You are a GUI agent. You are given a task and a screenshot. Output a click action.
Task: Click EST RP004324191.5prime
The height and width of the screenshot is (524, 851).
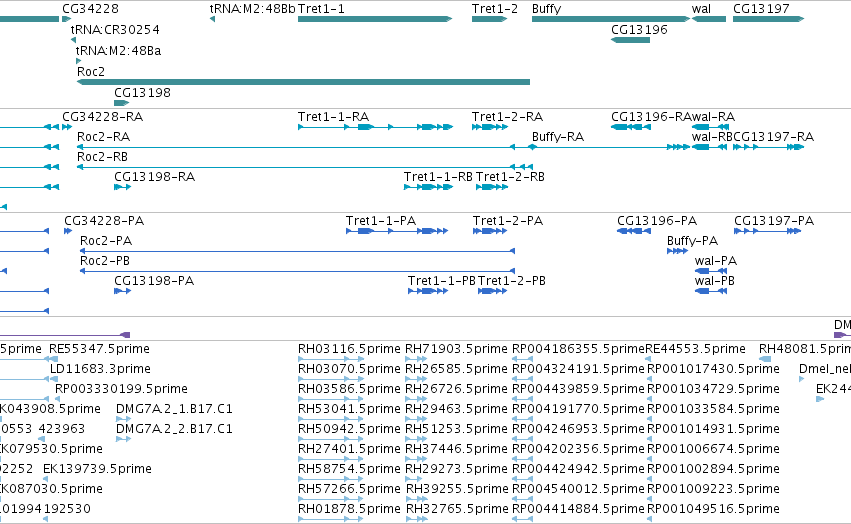click(579, 369)
